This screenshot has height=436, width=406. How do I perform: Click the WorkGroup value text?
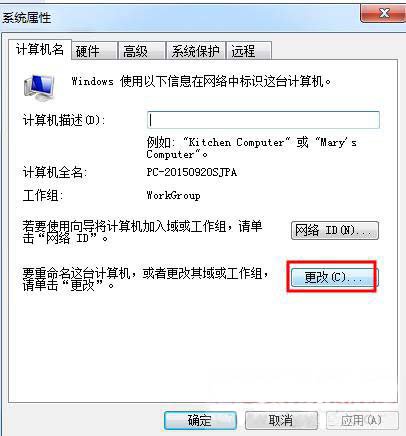[173, 195]
